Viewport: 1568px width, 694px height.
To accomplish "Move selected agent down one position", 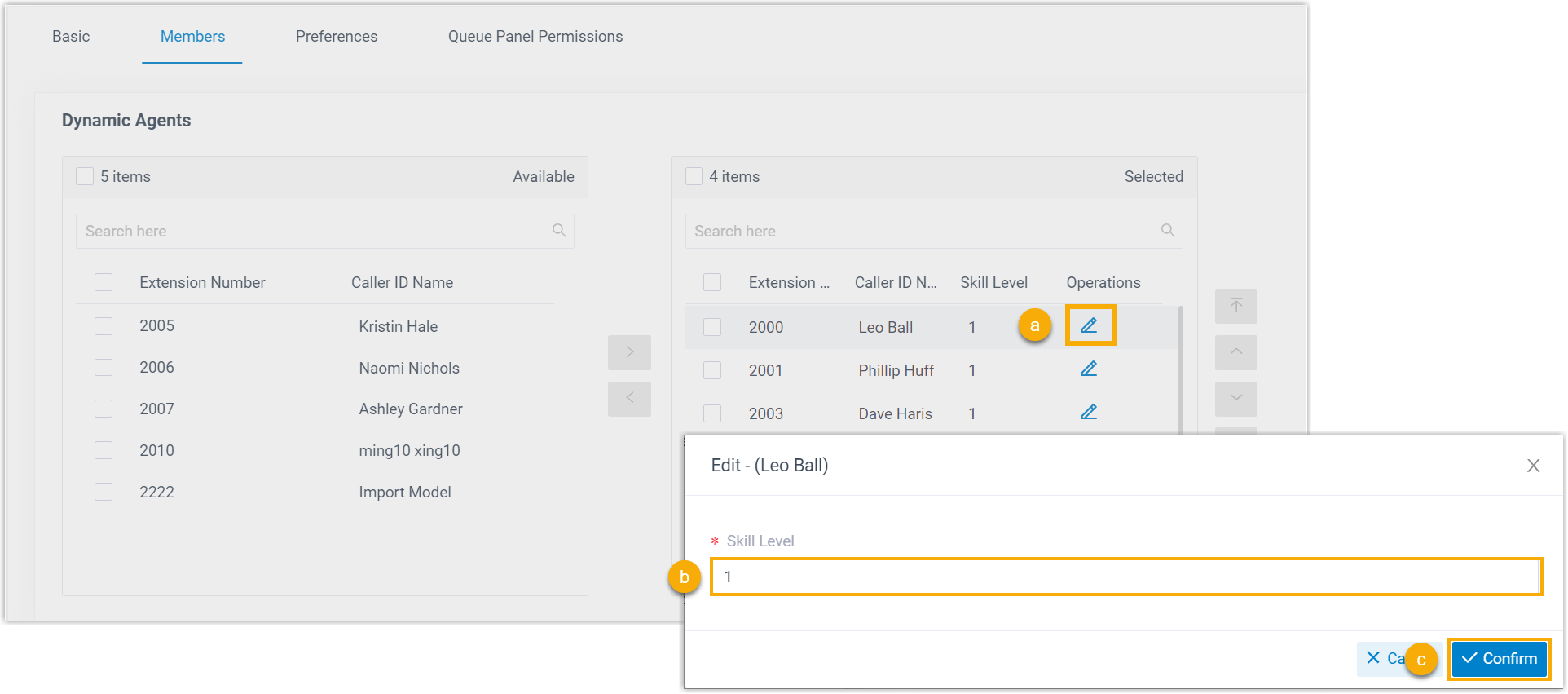I will pyautogui.click(x=1235, y=399).
